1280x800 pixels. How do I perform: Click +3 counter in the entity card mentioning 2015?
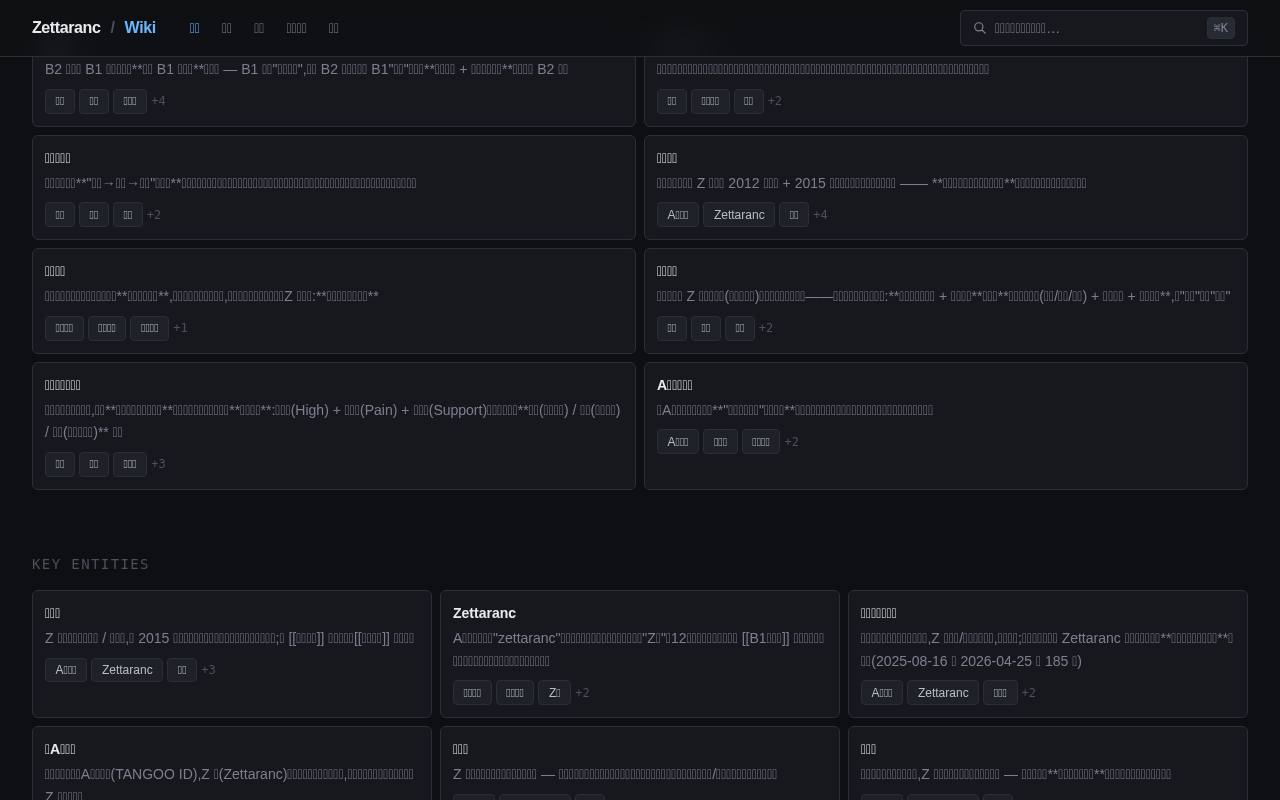click(x=208, y=670)
